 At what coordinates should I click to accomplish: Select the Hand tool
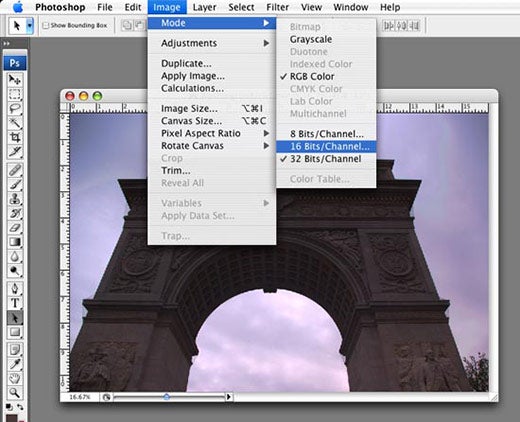[15, 378]
